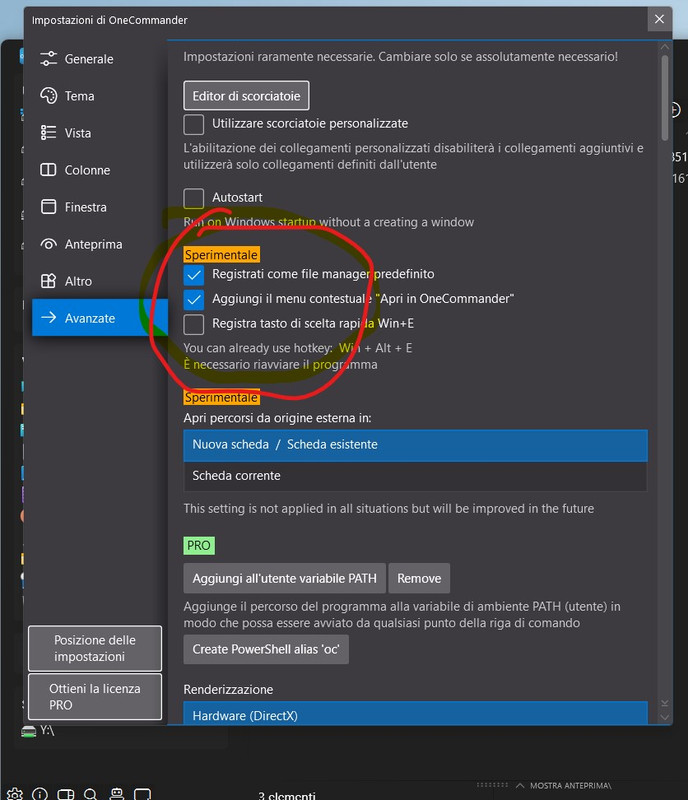Viewport: 688px width, 800px height.
Task: Click the settings dialog vertical scrollbar thumb
Action: point(665,98)
